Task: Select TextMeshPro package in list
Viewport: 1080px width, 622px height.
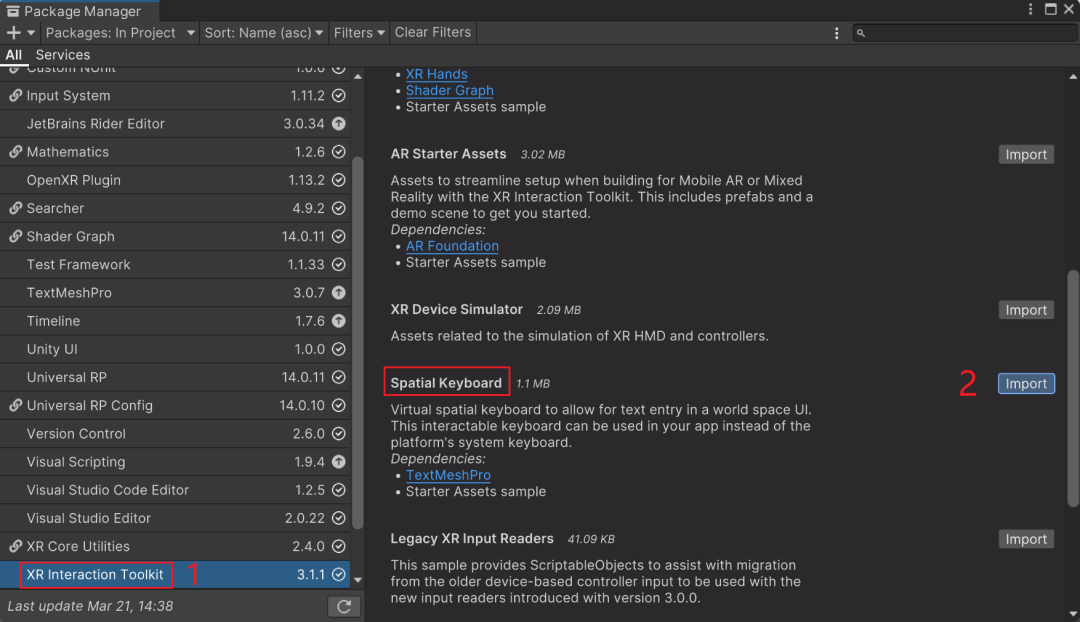Action: tap(176, 293)
